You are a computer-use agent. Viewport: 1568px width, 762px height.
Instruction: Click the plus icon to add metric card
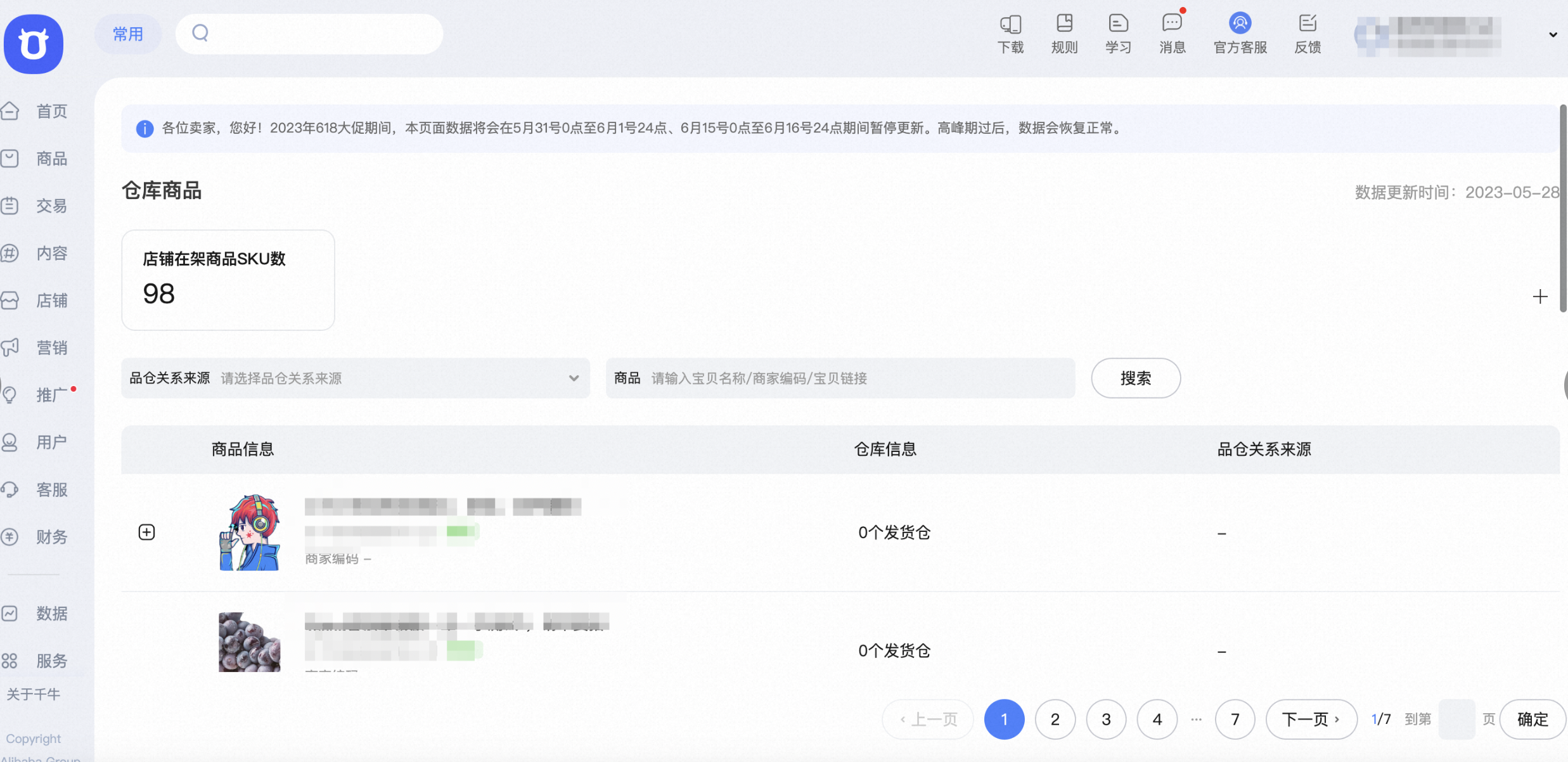click(1540, 296)
